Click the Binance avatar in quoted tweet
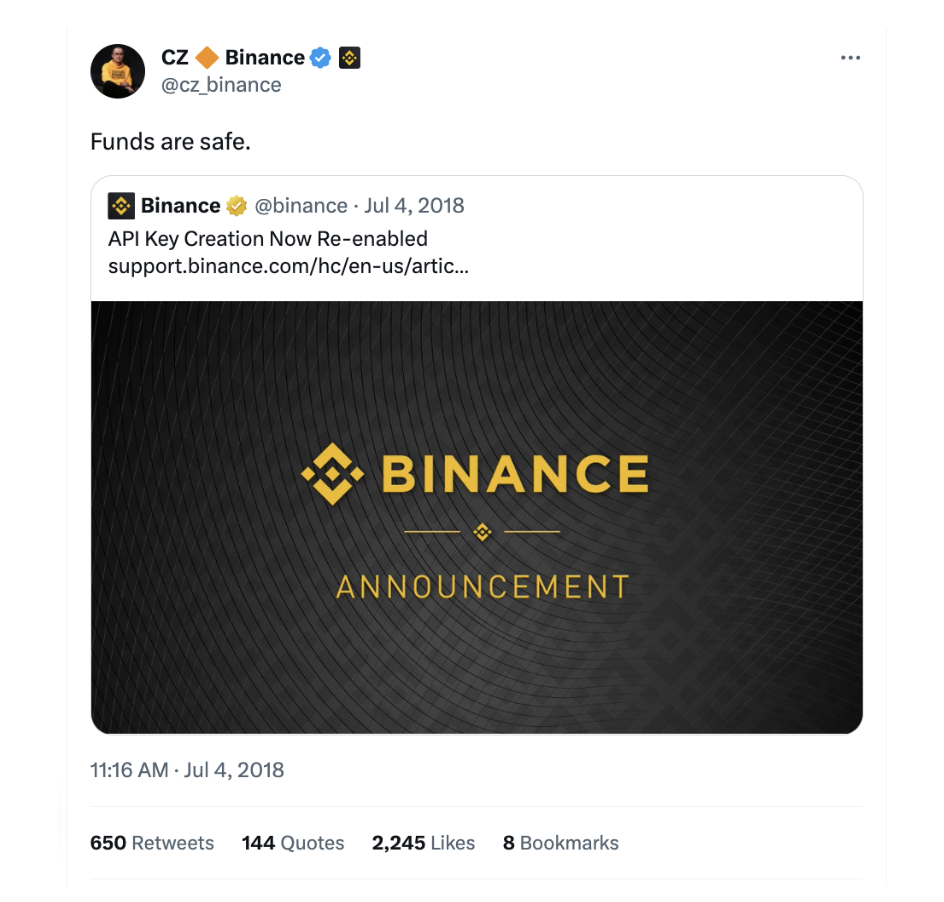Viewport: 944px width, 902px height. click(x=121, y=206)
